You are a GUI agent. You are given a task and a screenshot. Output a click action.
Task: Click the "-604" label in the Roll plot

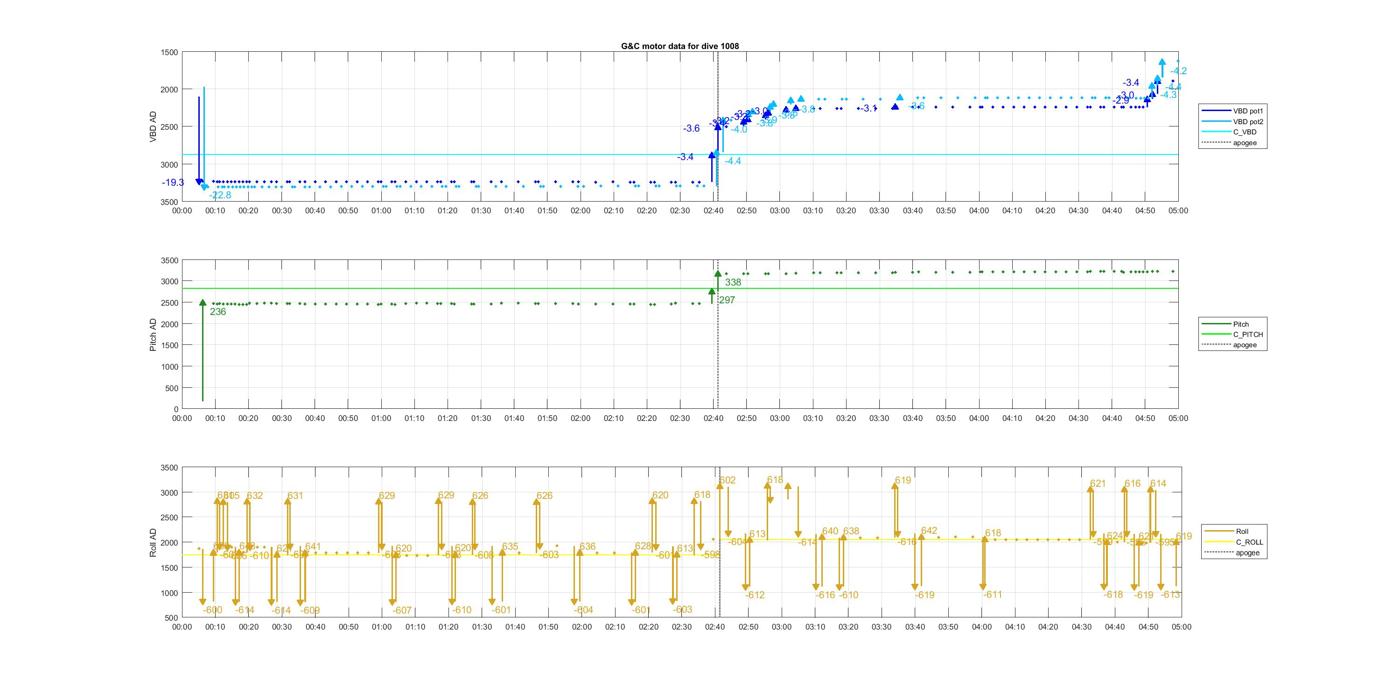click(583, 610)
